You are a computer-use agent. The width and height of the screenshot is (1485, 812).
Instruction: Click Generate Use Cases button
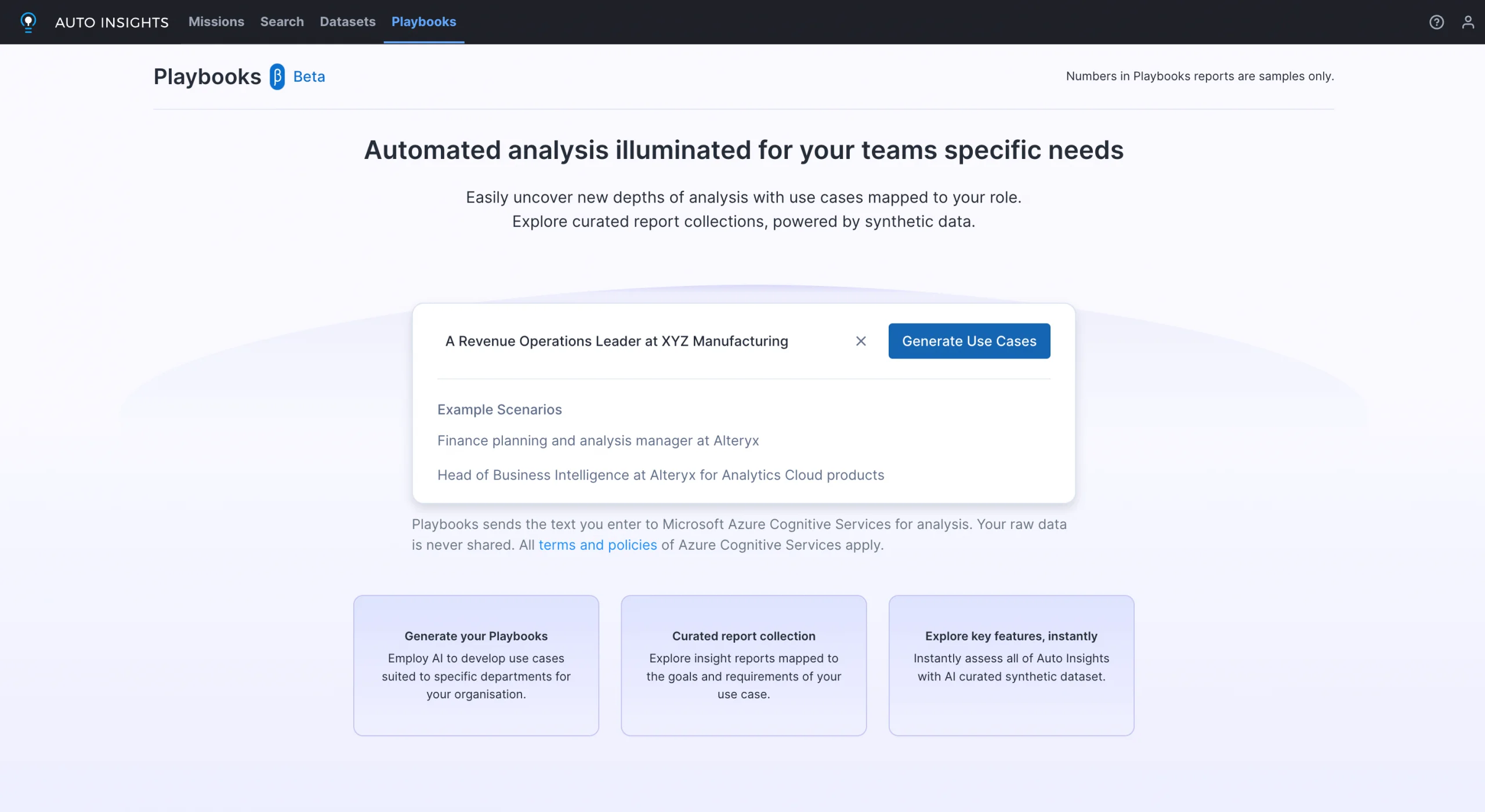pos(969,341)
